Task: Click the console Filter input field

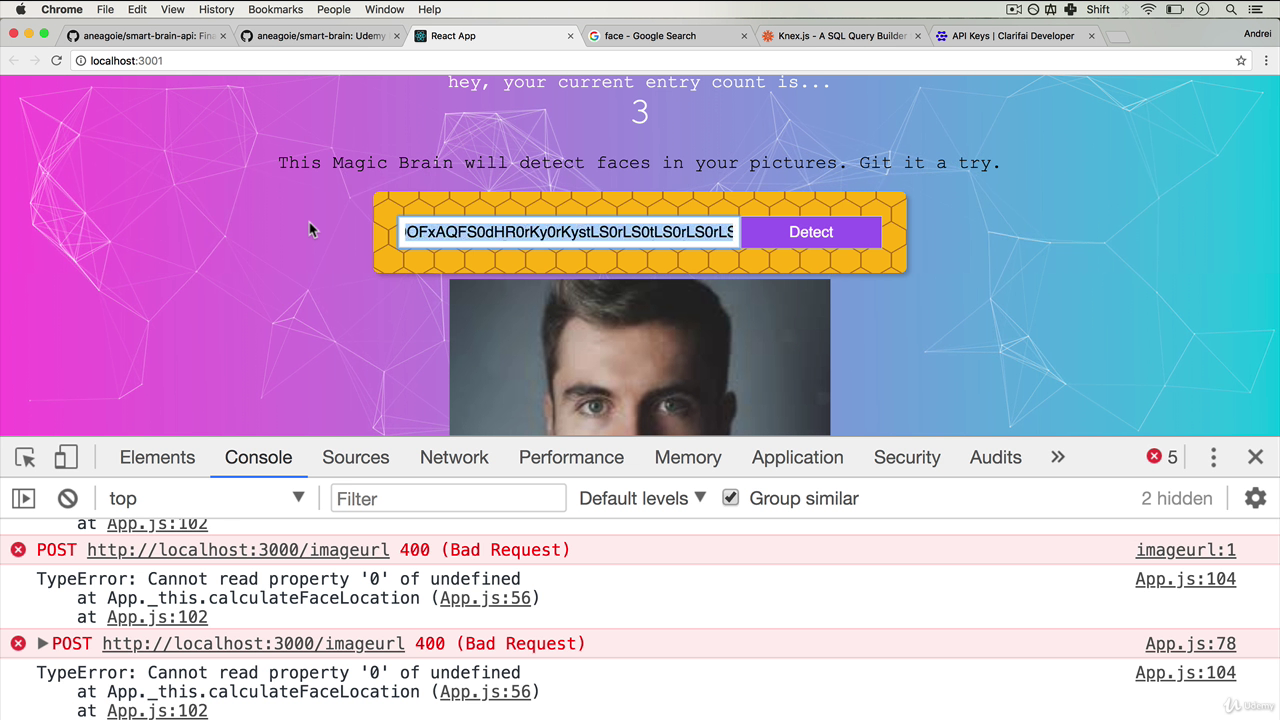Action: 448,498
